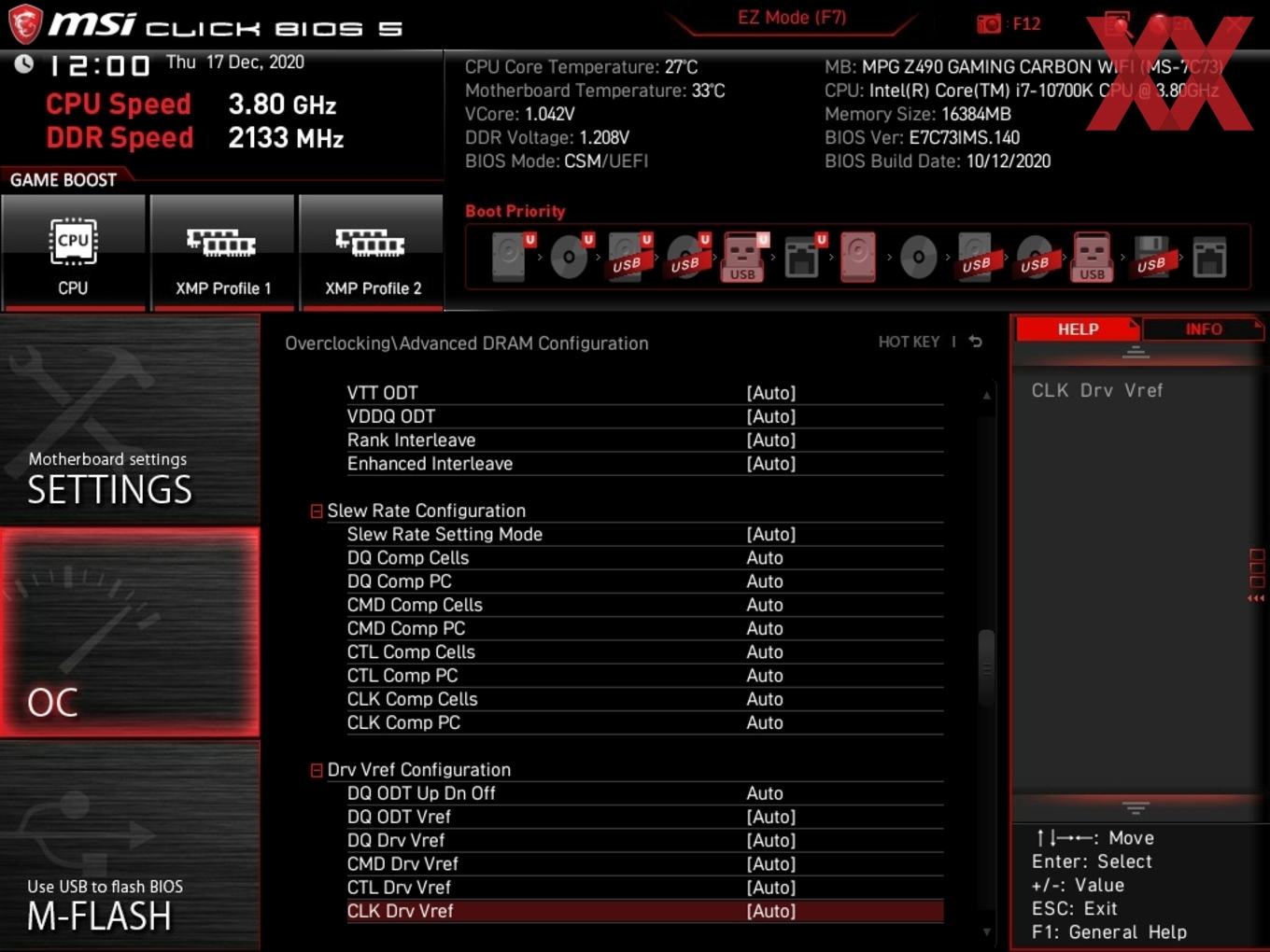Switch to the INFO tab
The width and height of the screenshot is (1270, 952).
coord(1204,329)
